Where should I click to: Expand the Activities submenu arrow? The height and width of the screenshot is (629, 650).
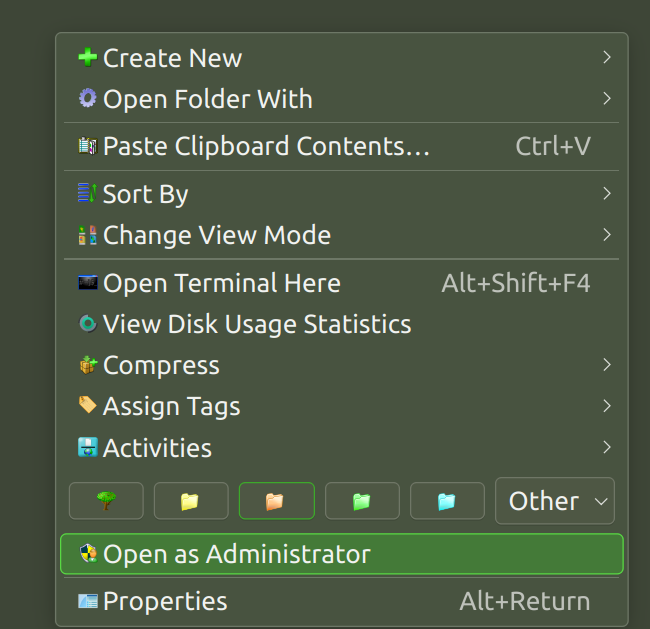tap(606, 447)
